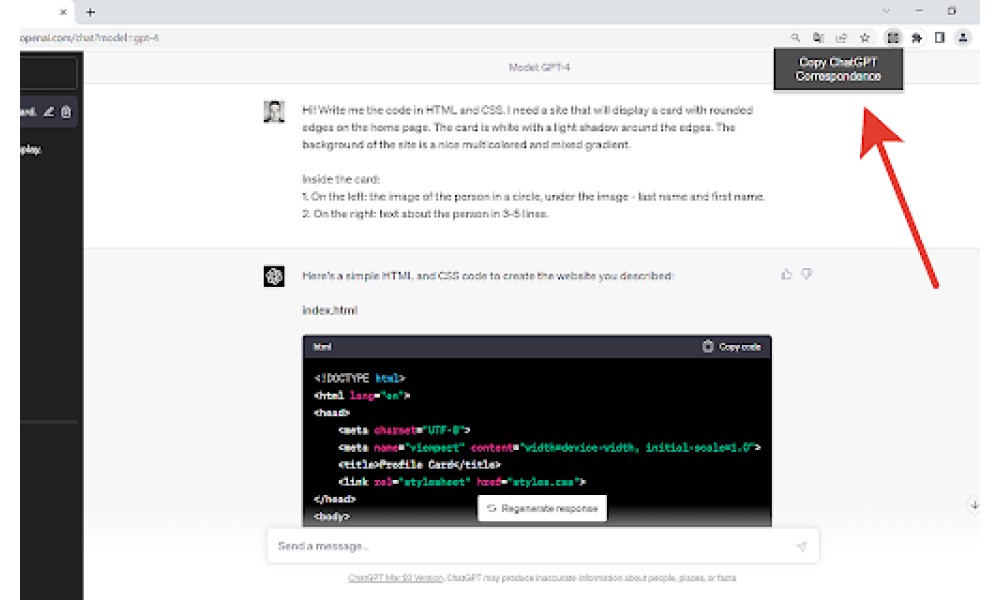Click the 'Here's a simple HTML and CSS' text
The width and height of the screenshot is (1000, 600).
[488, 276]
